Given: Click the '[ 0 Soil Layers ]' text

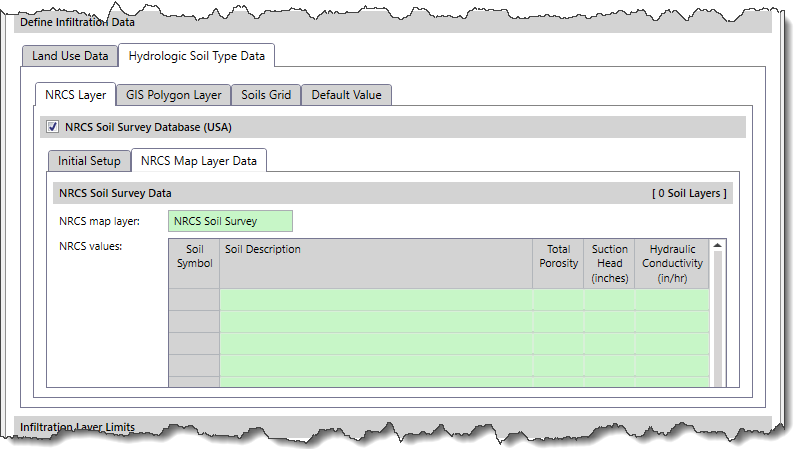Looking at the screenshot, I should [x=689, y=194].
